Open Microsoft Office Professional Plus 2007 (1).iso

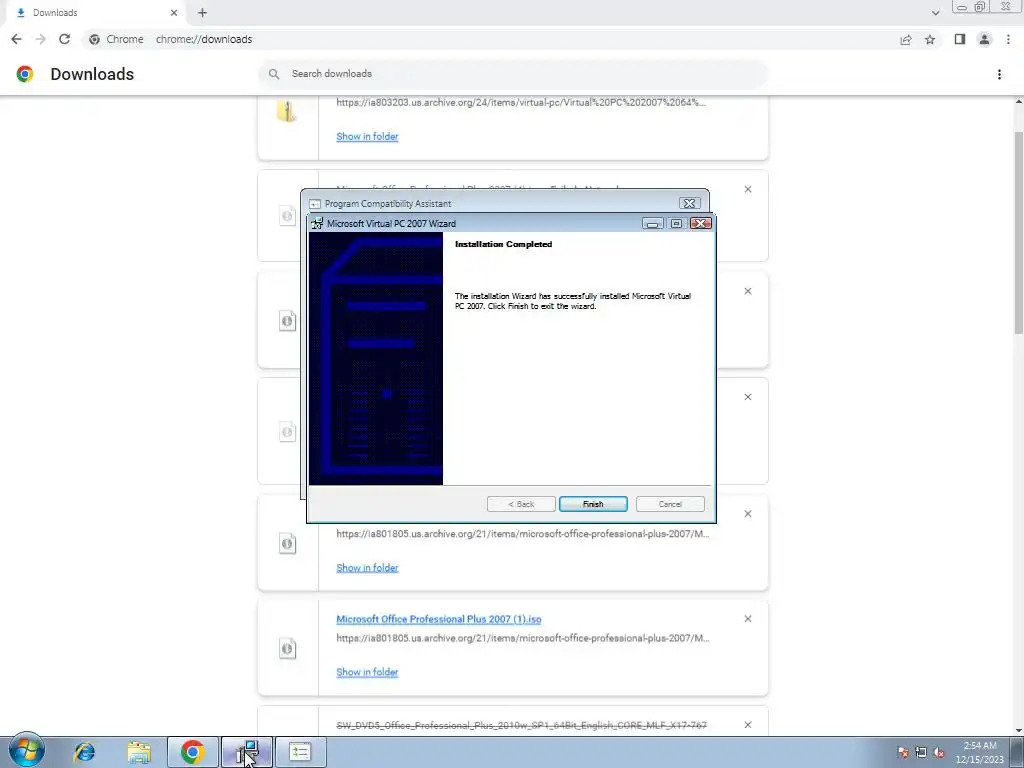(439, 619)
